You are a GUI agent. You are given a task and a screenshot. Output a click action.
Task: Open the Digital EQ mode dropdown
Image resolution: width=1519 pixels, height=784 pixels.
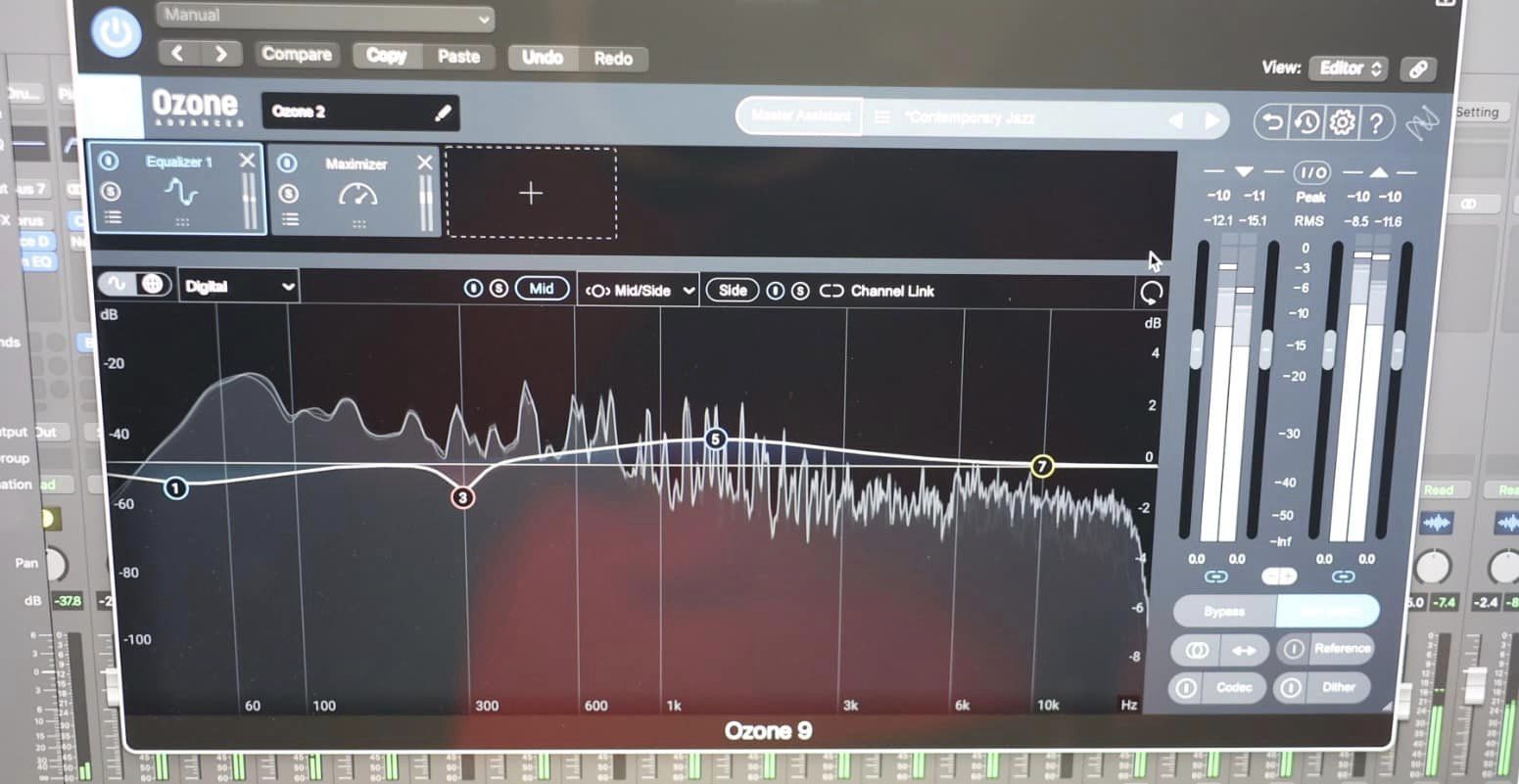(x=239, y=286)
